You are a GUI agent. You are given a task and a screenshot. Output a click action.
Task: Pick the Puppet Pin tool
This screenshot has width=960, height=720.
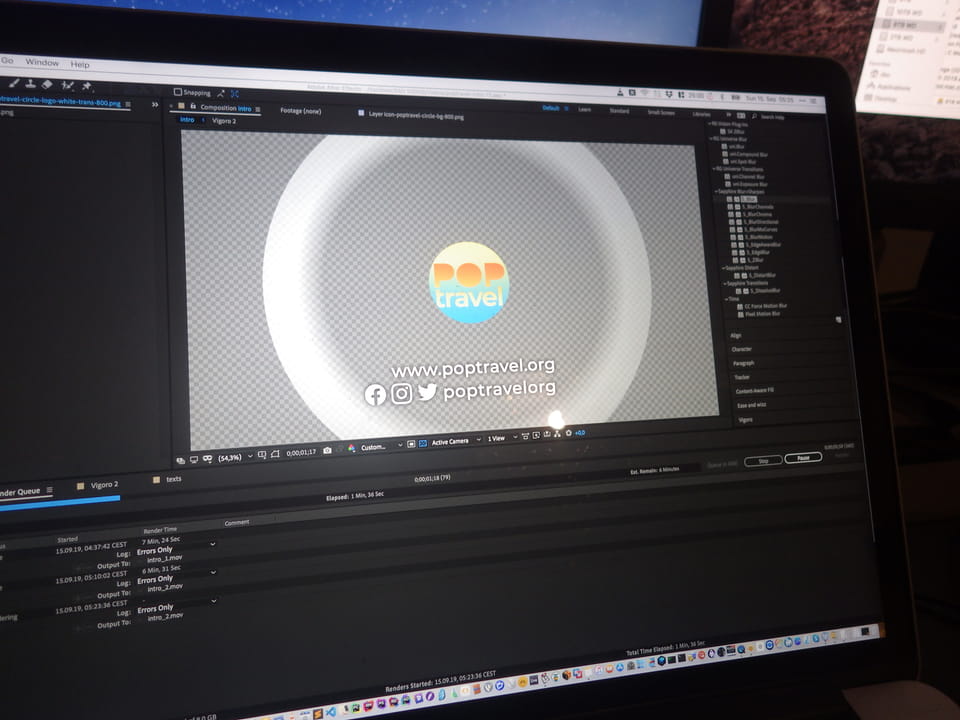tap(87, 87)
